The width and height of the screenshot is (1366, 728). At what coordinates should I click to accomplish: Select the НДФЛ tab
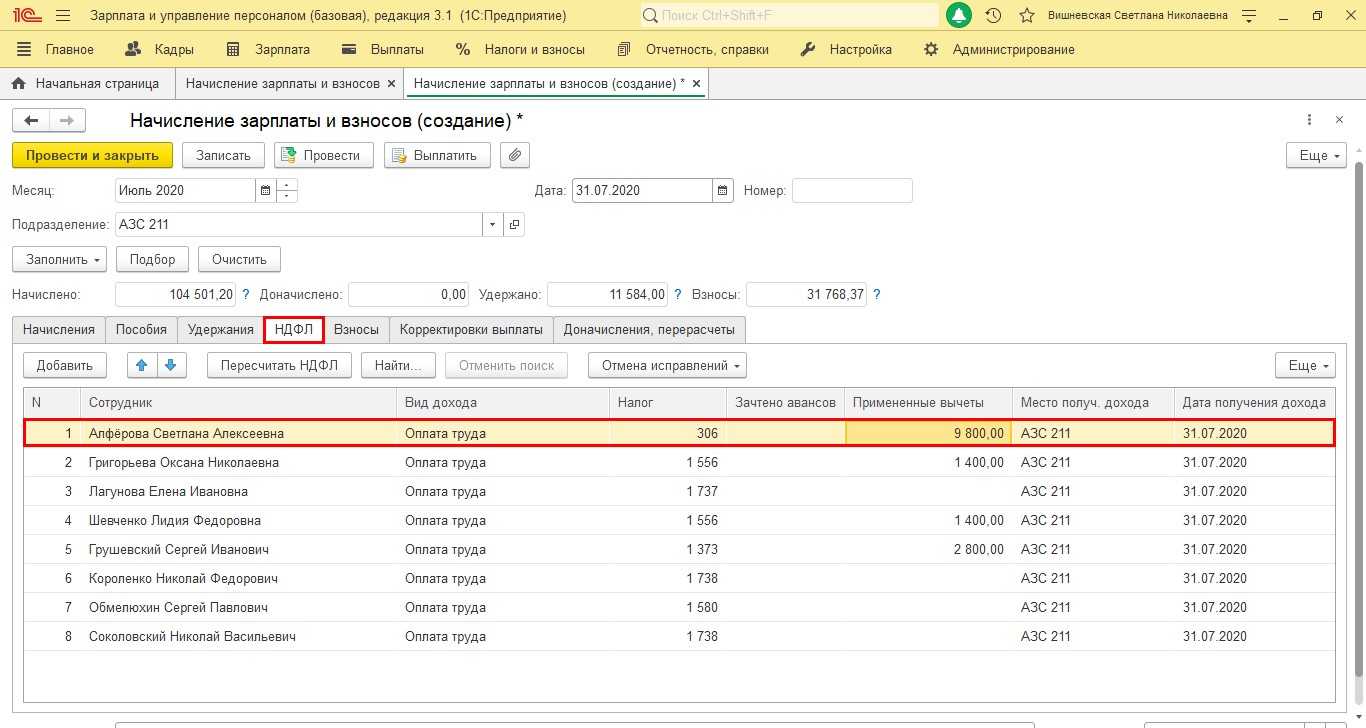click(x=294, y=329)
